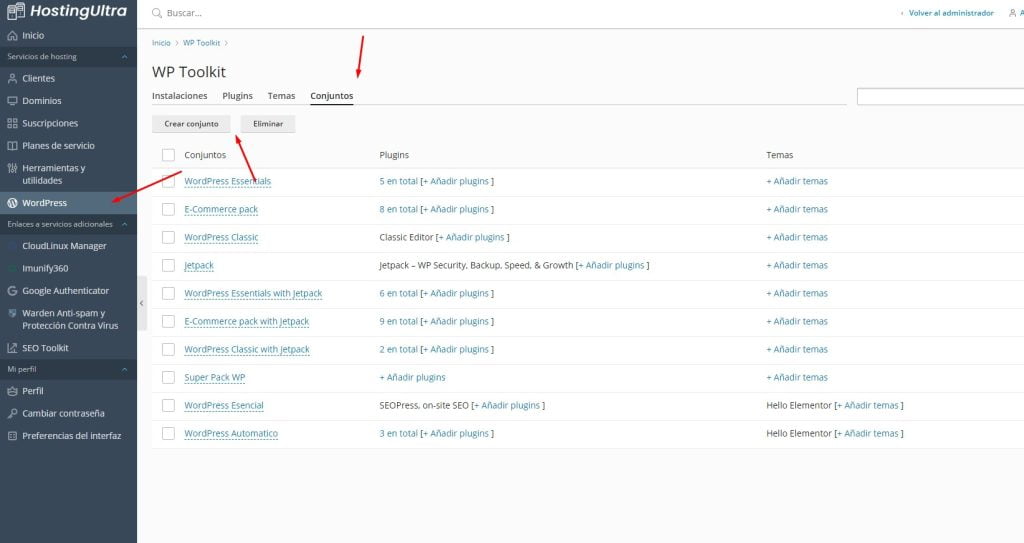Click Añadir plugins in Jetpack row
Image resolution: width=1024 pixels, height=543 pixels.
click(x=612, y=265)
